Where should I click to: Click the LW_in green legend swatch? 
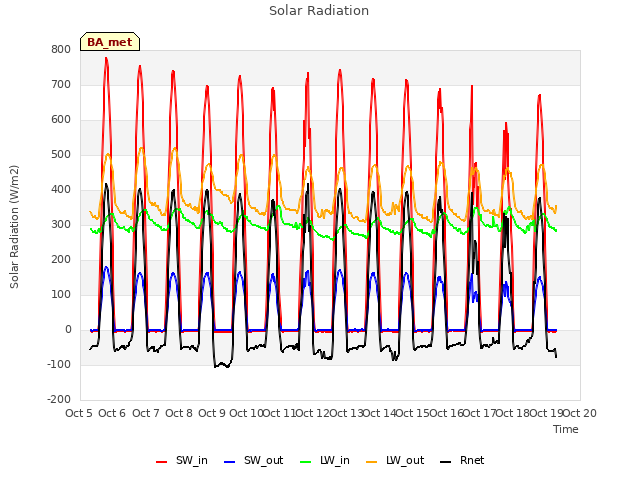click(306, 462)
